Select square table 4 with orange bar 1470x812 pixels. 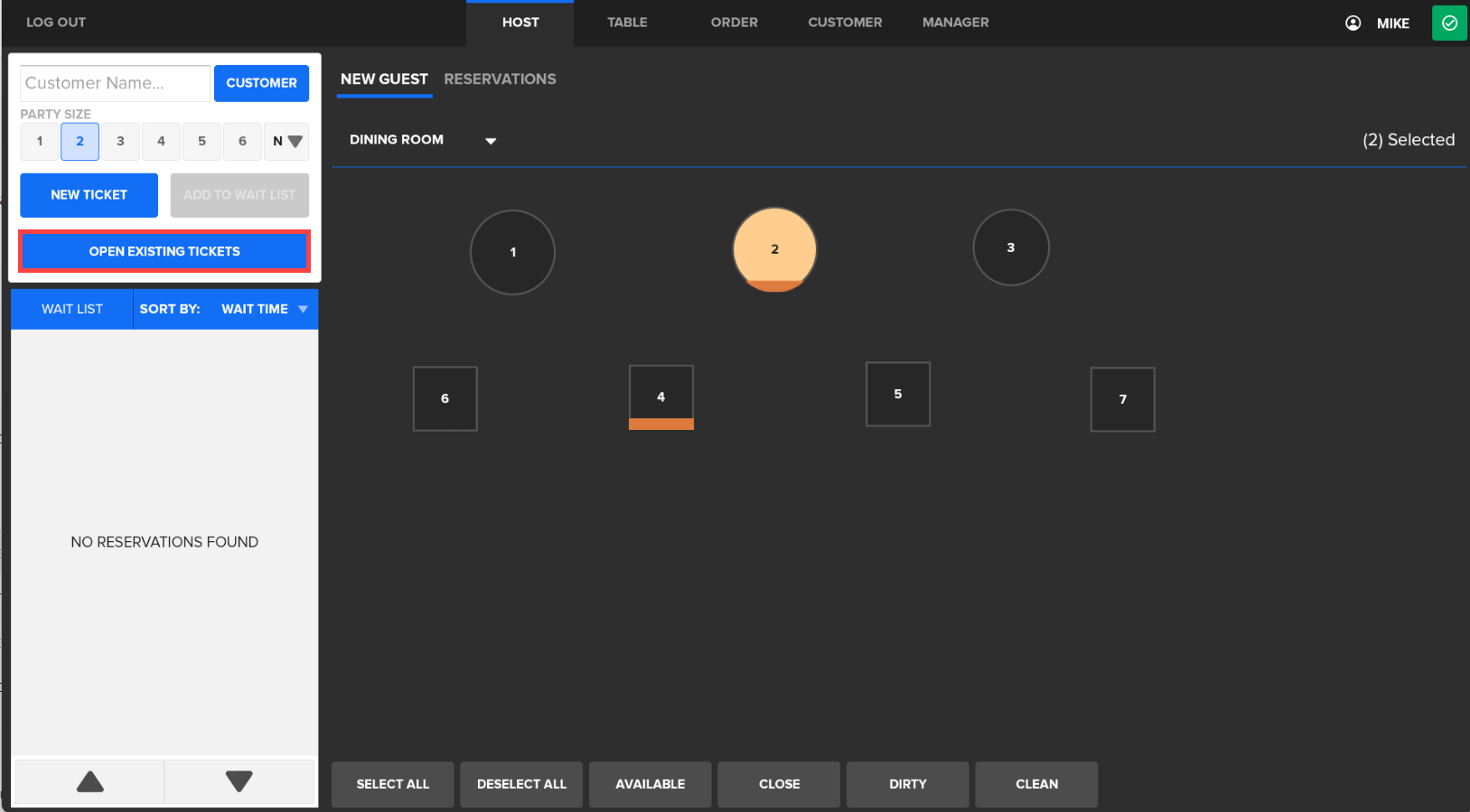click(x=660, y=397)
